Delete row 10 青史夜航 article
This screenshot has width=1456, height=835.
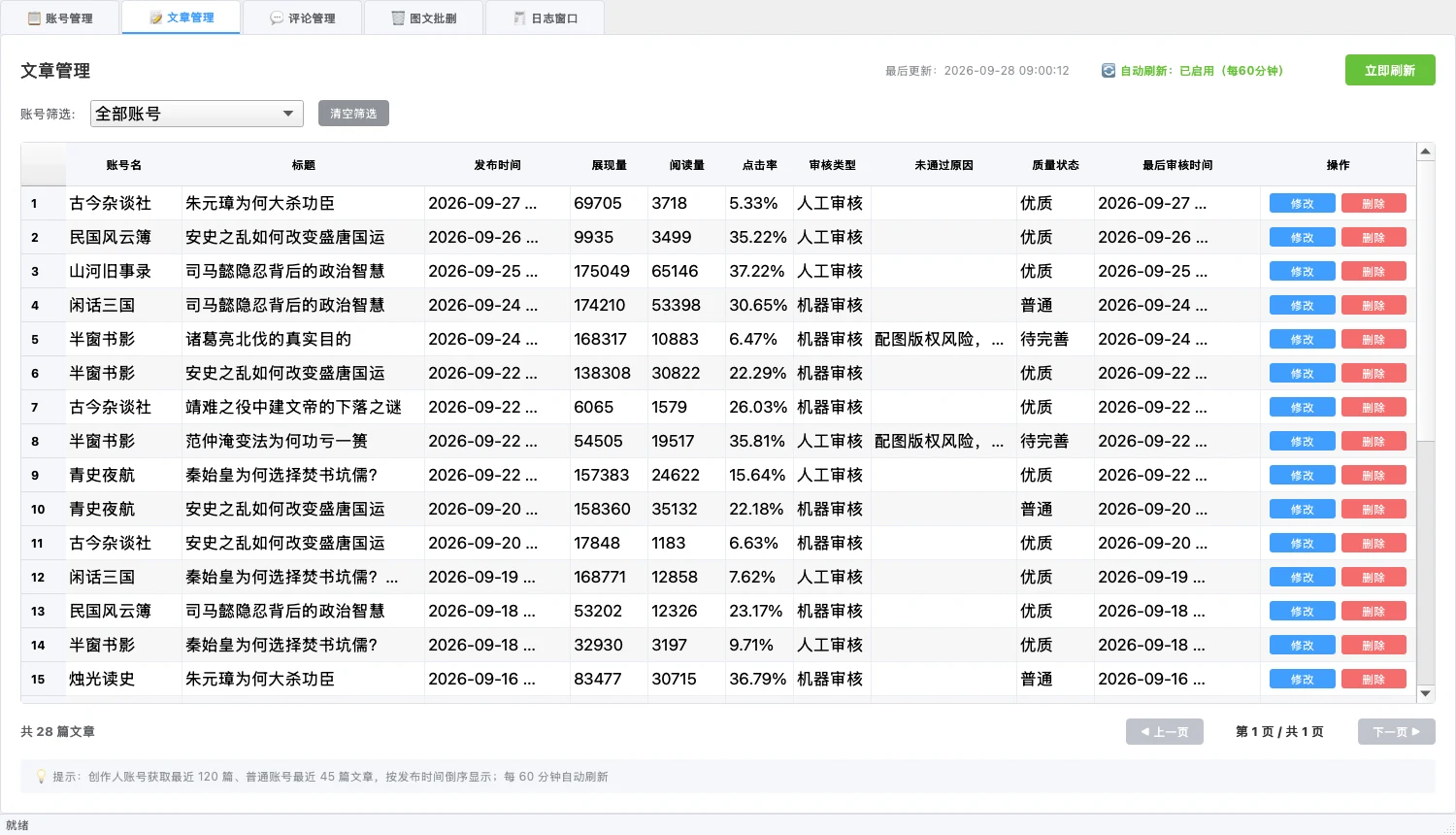[x=1373, y=510]
